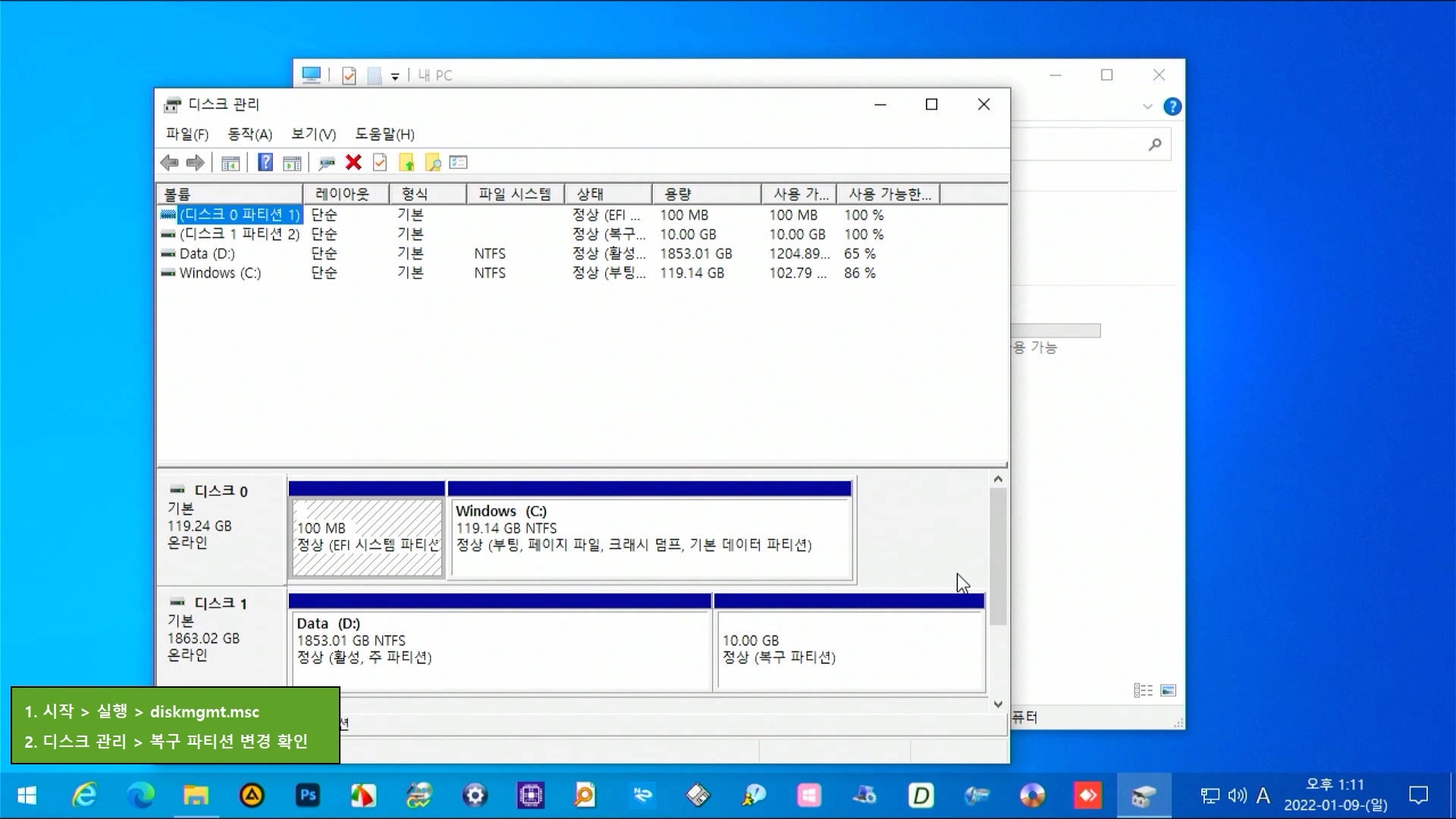The height and width of the screenshot is (819, 1456).
Task: Open the red arrows remote app on taskbar
Action: click(x=1088, y=795)
